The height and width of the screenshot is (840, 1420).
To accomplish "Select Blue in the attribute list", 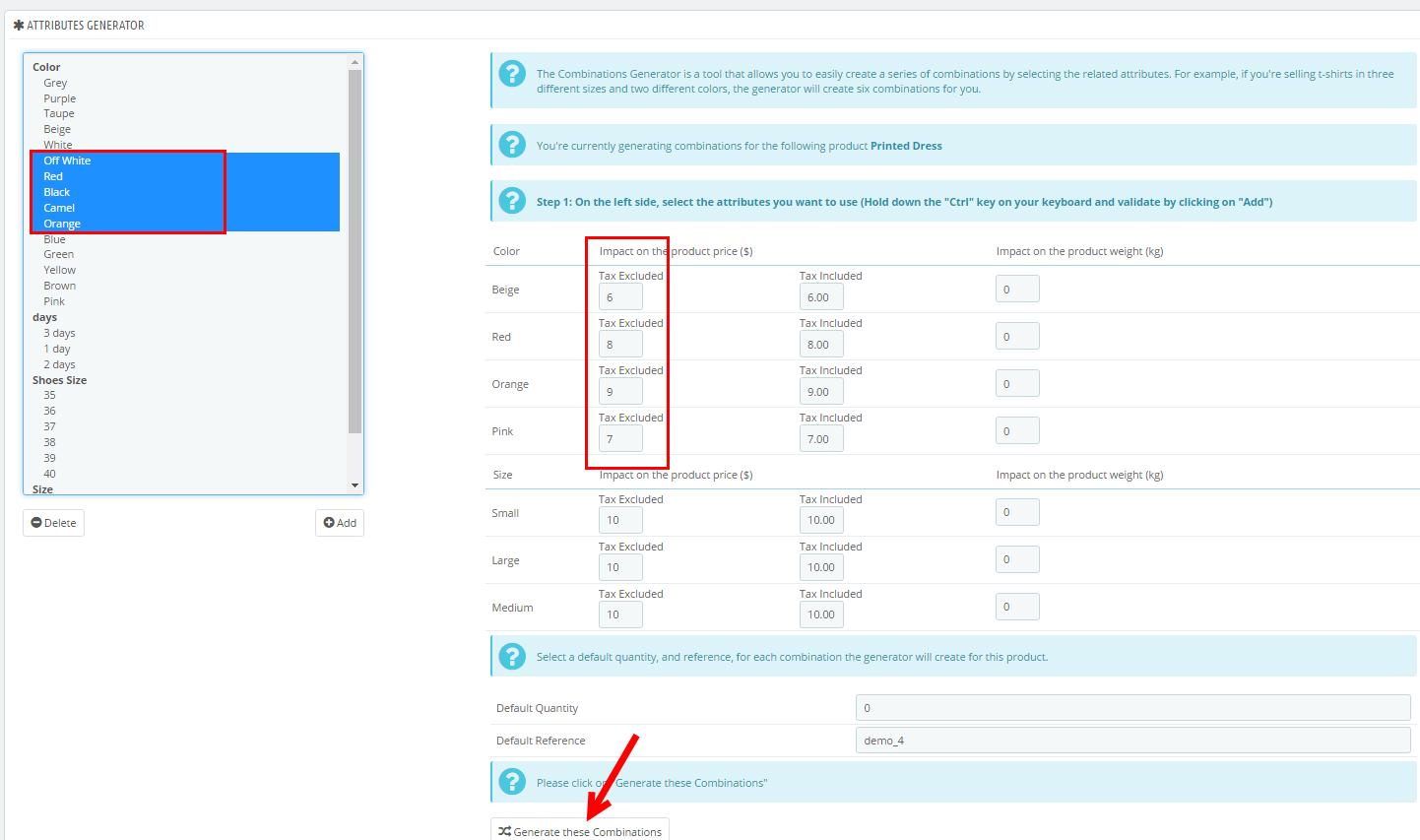I will click(x=54, y=239).
